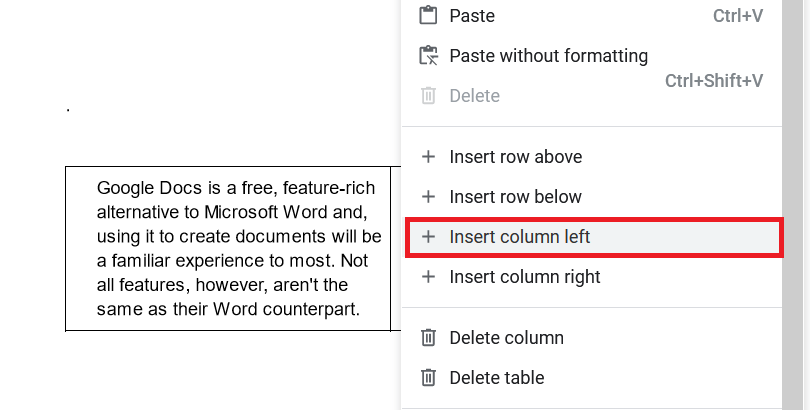Screen dimensions: 810x410
Task: Place cursor in the Google Docs paragraph text
Action: [238, 248]
